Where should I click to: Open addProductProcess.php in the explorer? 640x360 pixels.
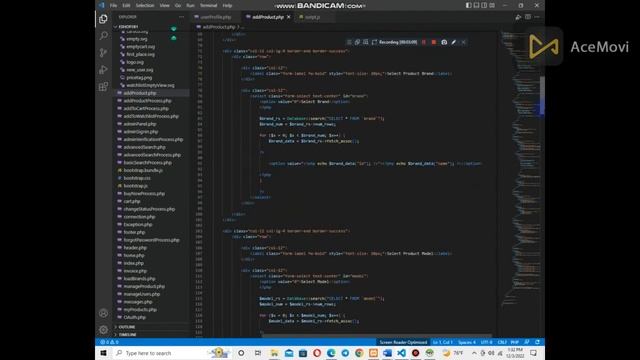click(x=147, y=101)
